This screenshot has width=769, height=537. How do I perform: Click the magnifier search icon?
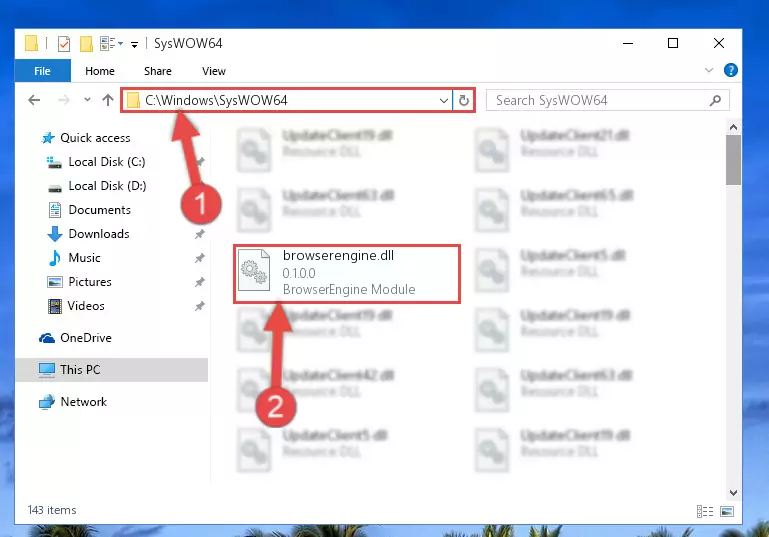pyautogui.click(x=715, y=101)
